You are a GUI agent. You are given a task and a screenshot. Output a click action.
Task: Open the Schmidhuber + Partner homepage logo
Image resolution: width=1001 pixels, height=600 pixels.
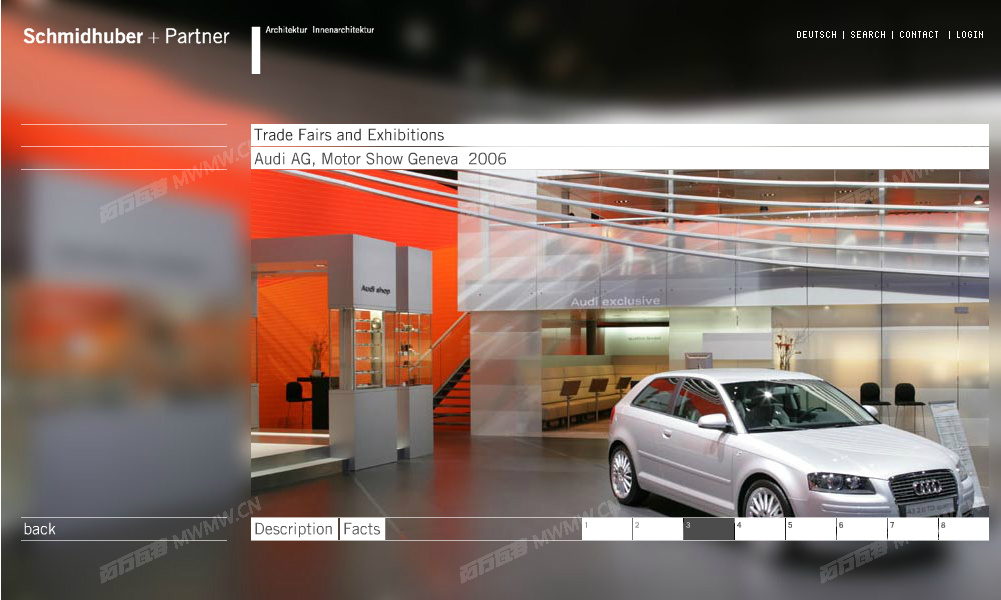tap(126, 36)
